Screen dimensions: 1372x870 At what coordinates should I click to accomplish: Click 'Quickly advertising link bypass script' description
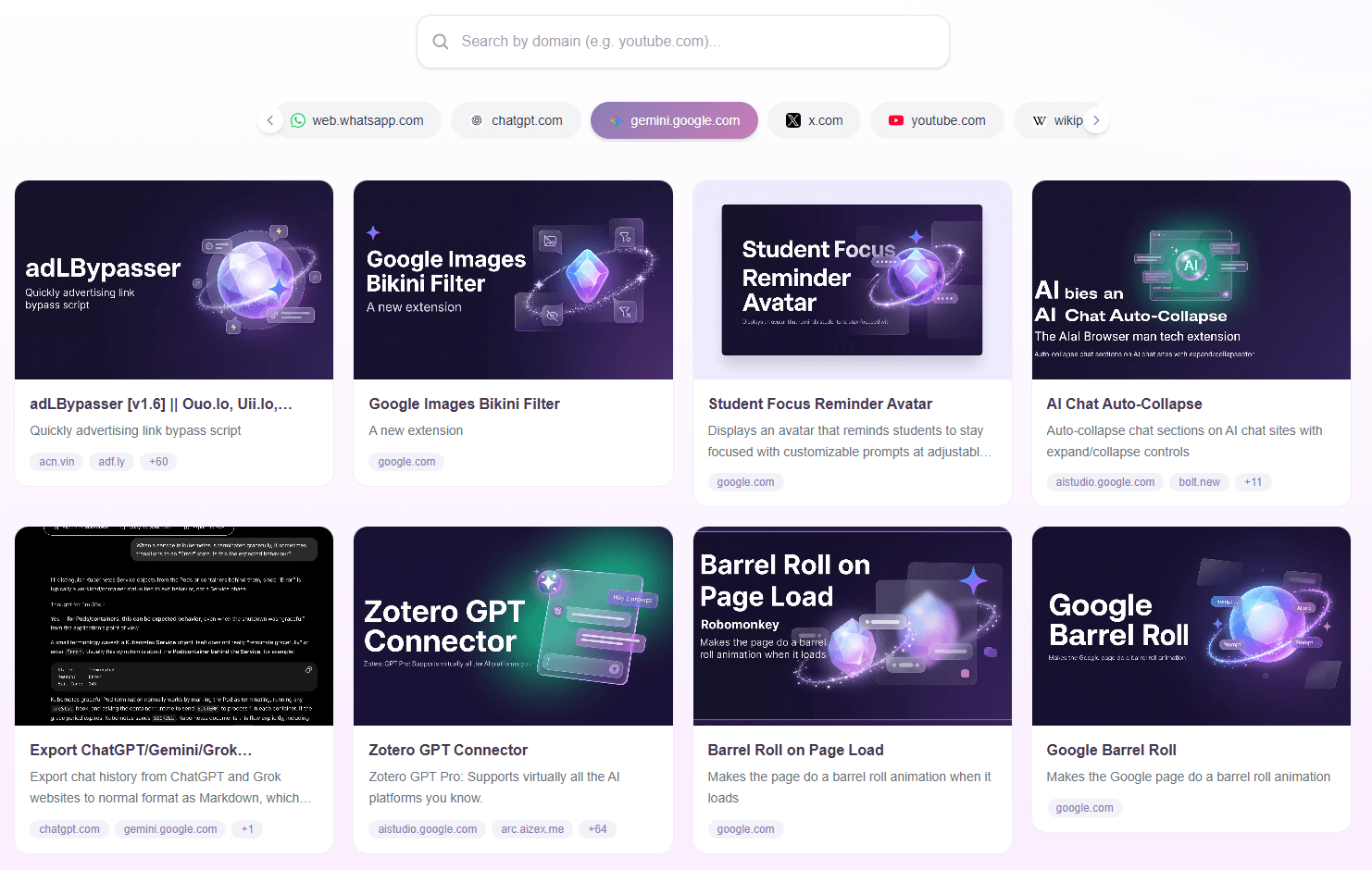[135, 430]
